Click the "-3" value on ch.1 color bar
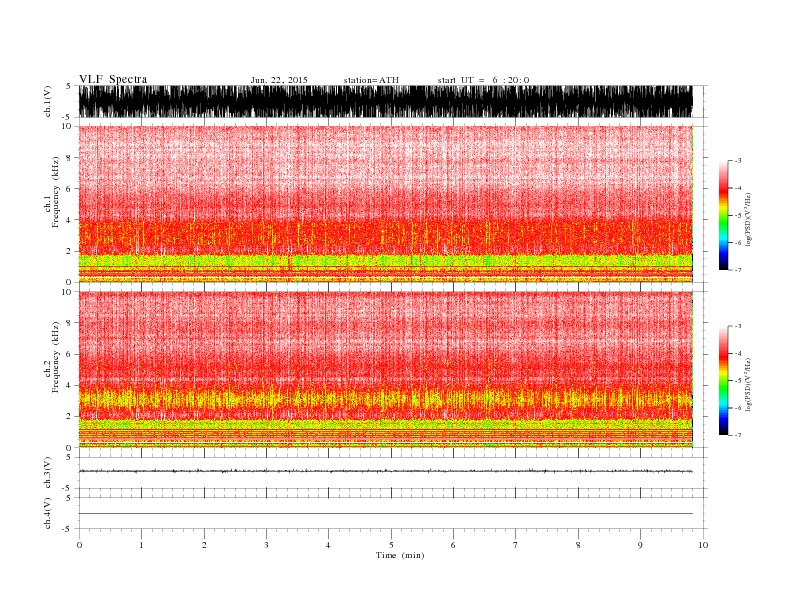Screen dimensions: 792x612 737,161
